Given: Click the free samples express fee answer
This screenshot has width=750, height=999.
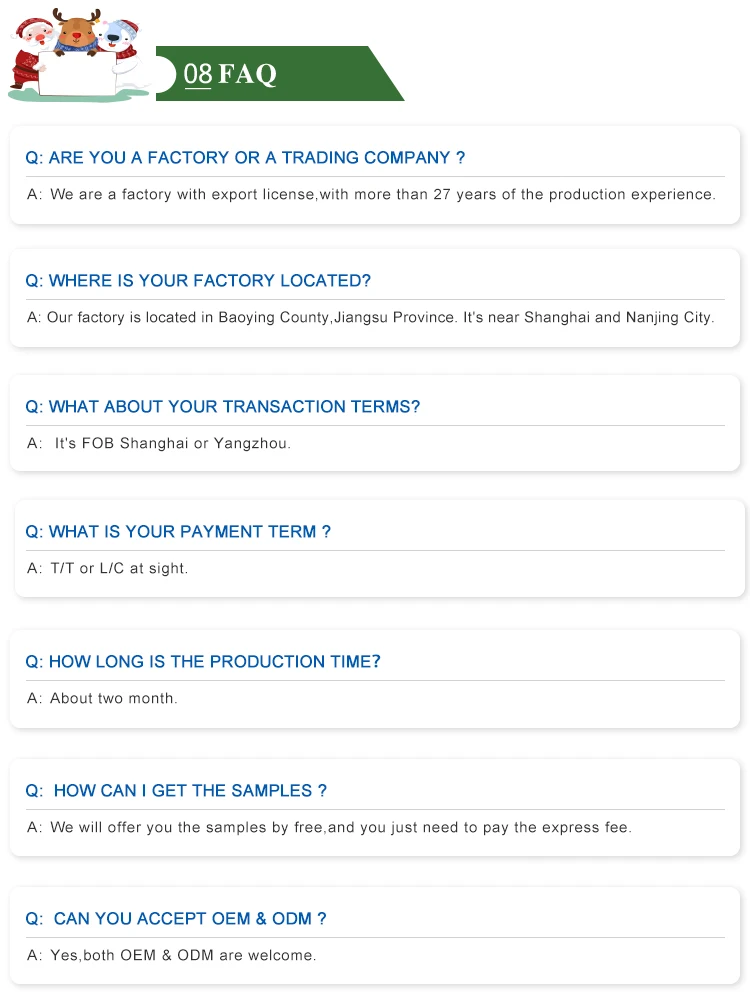Looking at the screenshot, I should point(329,827).
